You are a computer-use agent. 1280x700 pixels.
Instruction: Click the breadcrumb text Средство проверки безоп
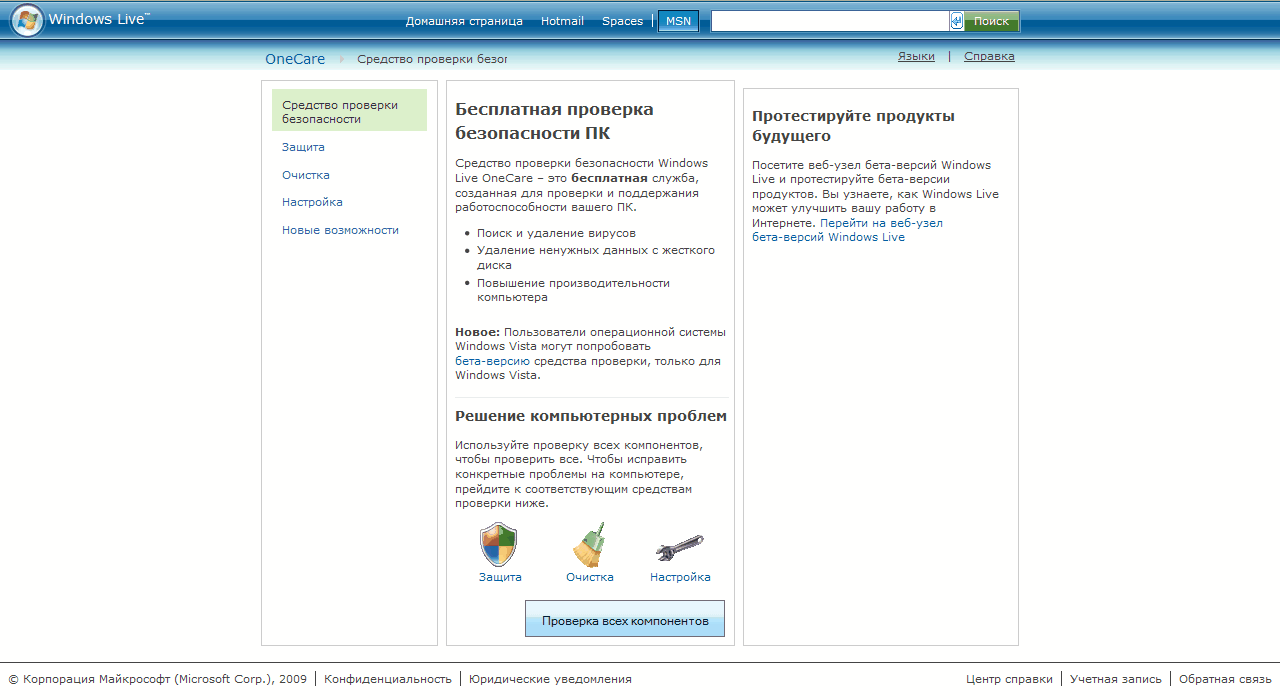coord(432,59)
